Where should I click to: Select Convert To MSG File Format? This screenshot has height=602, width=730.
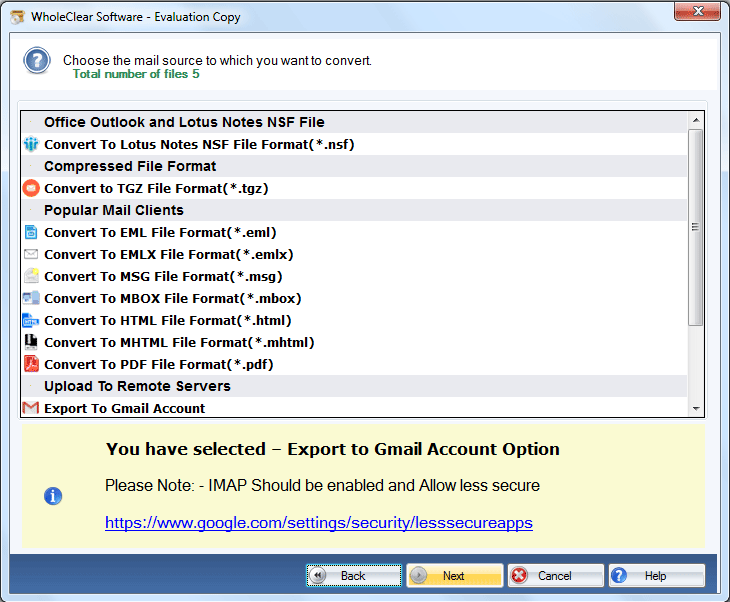point(354,276)
